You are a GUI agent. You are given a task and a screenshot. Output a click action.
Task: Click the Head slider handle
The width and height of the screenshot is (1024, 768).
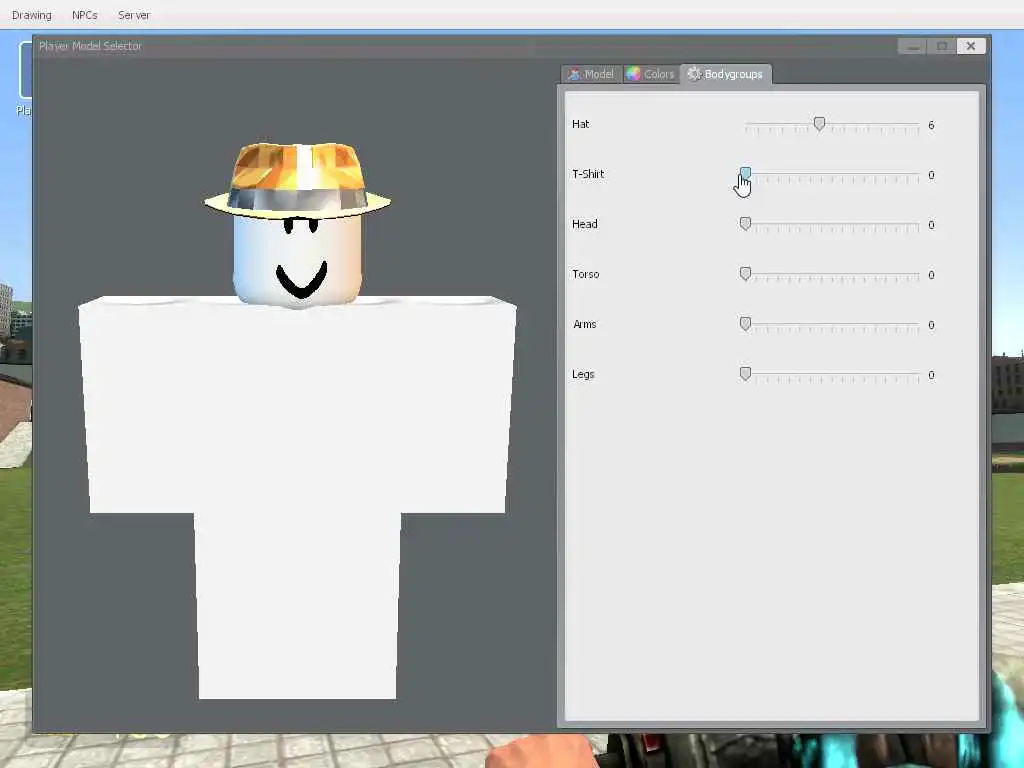tap(745, 223)
